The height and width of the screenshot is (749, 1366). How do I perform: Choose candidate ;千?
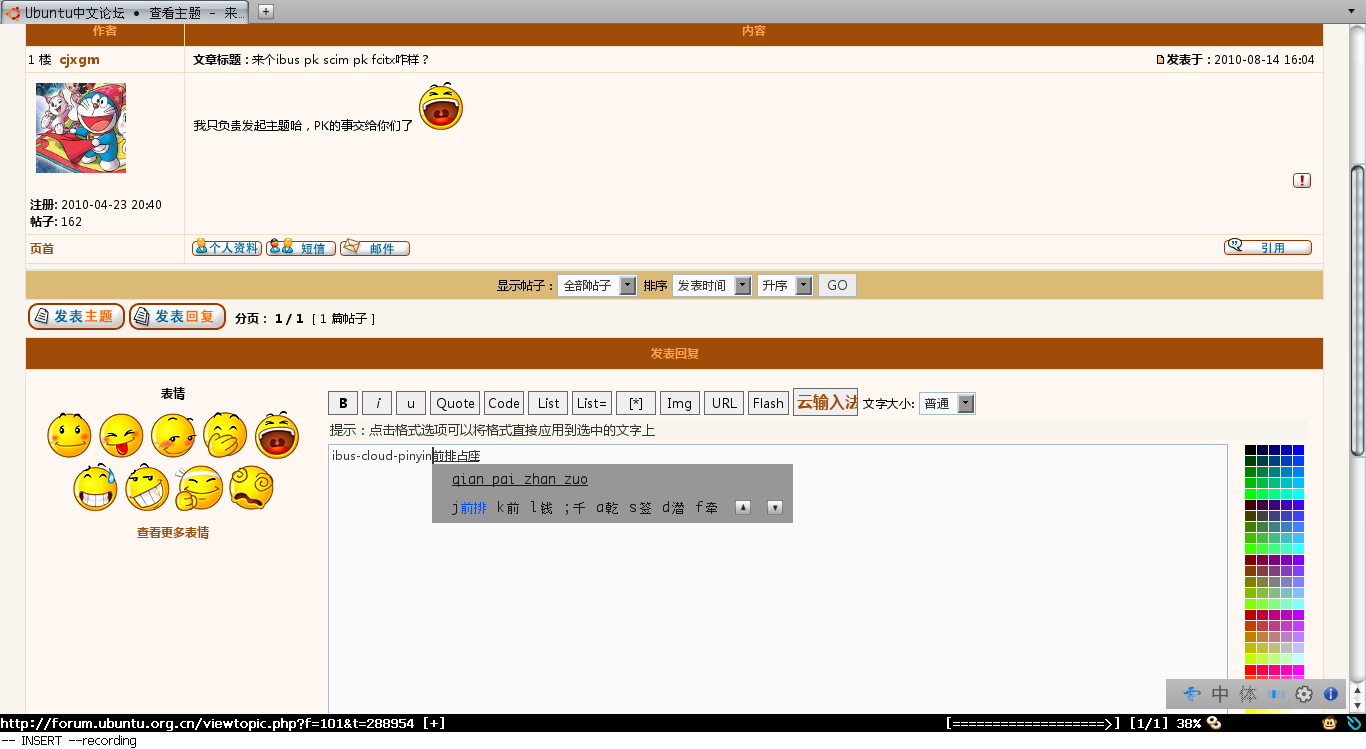point(575,508)
